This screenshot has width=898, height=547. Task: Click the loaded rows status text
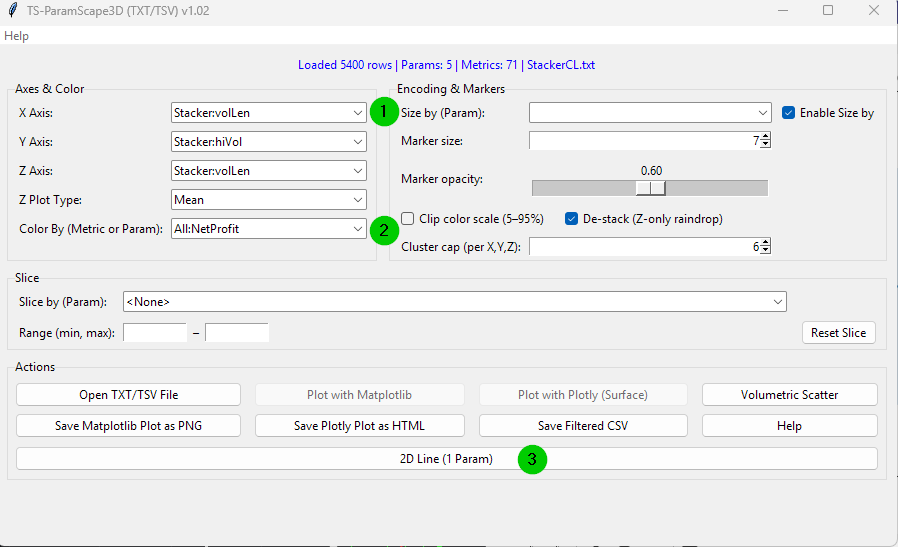click(446, 65)
